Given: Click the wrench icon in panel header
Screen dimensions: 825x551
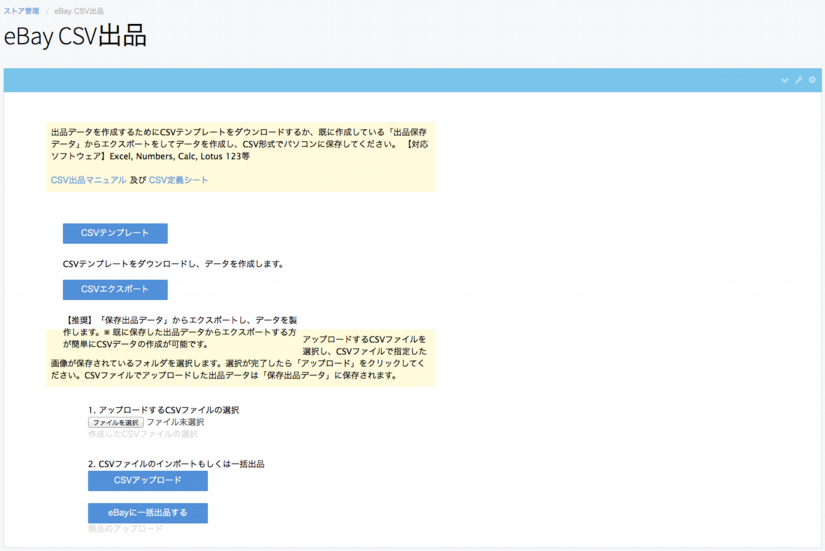Looking at the screenshot, I should click(799, 80).
